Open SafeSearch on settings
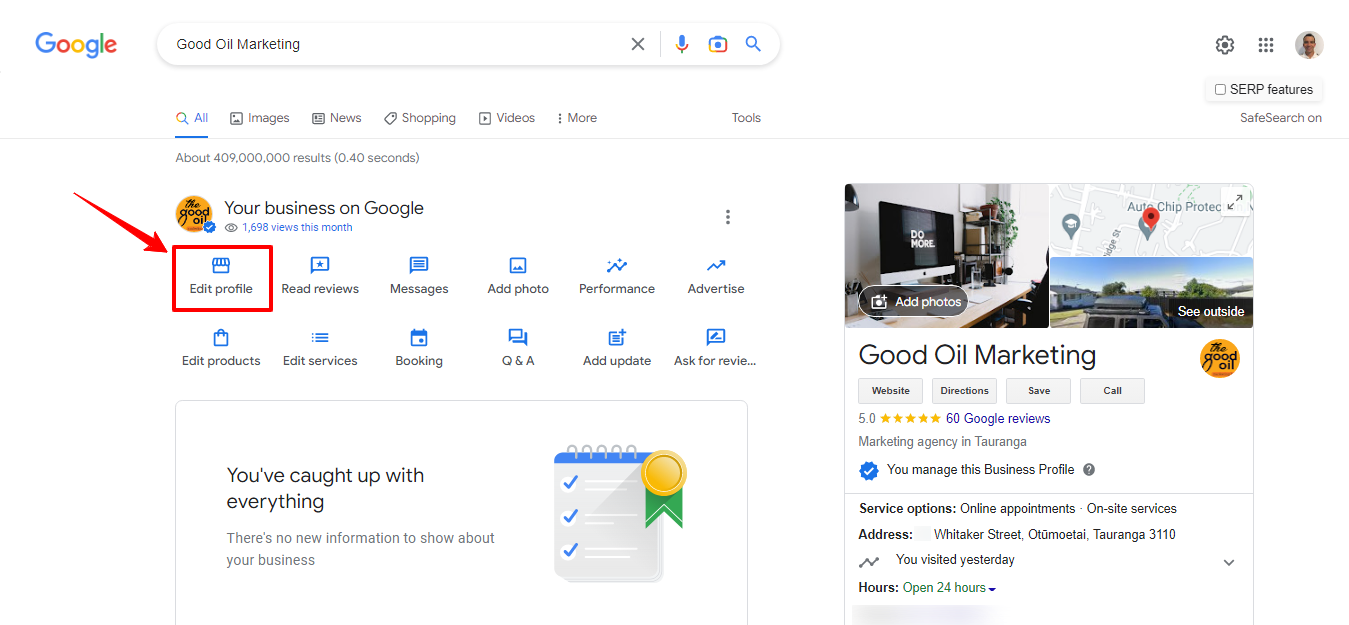The height and width of the screenshot is (625, 1349). pos(1281,118)
